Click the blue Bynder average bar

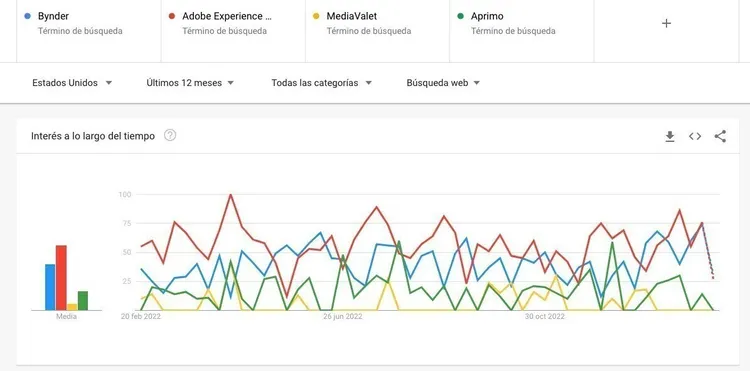coord(50,287)
